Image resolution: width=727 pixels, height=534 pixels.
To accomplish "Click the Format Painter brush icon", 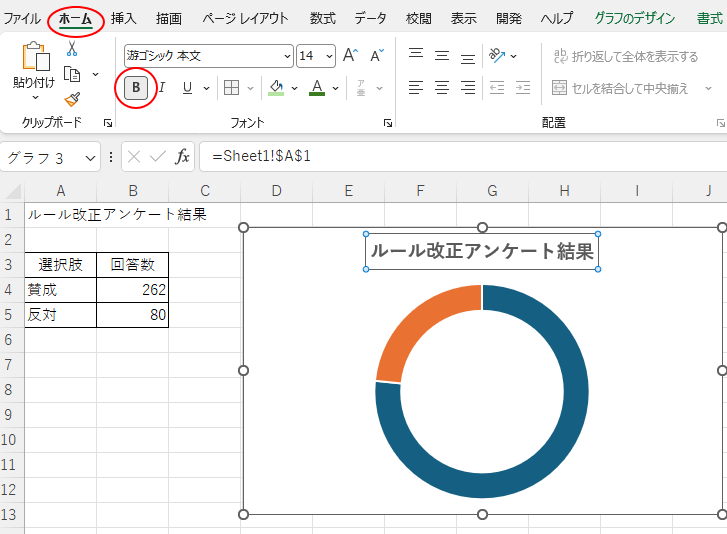I will coord(72,99).
